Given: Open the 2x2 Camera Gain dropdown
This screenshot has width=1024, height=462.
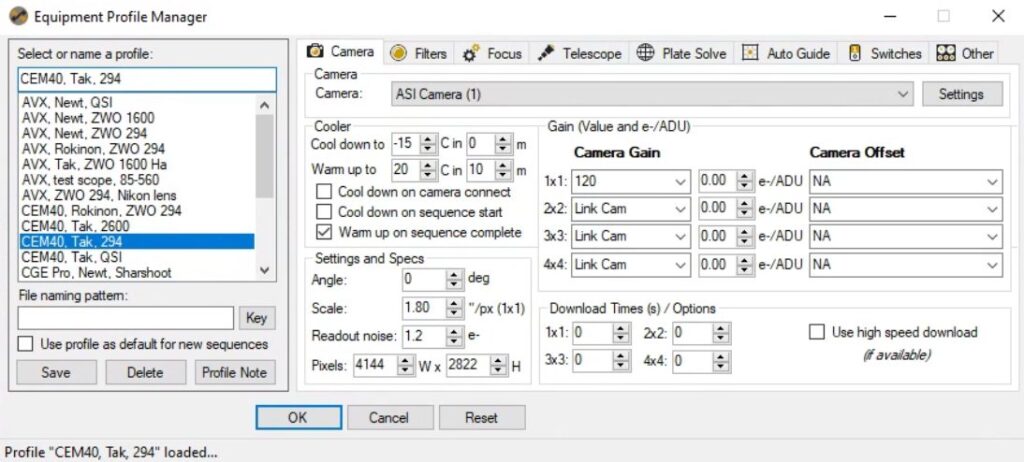Looking at the screenshot, I should [630, 209].
